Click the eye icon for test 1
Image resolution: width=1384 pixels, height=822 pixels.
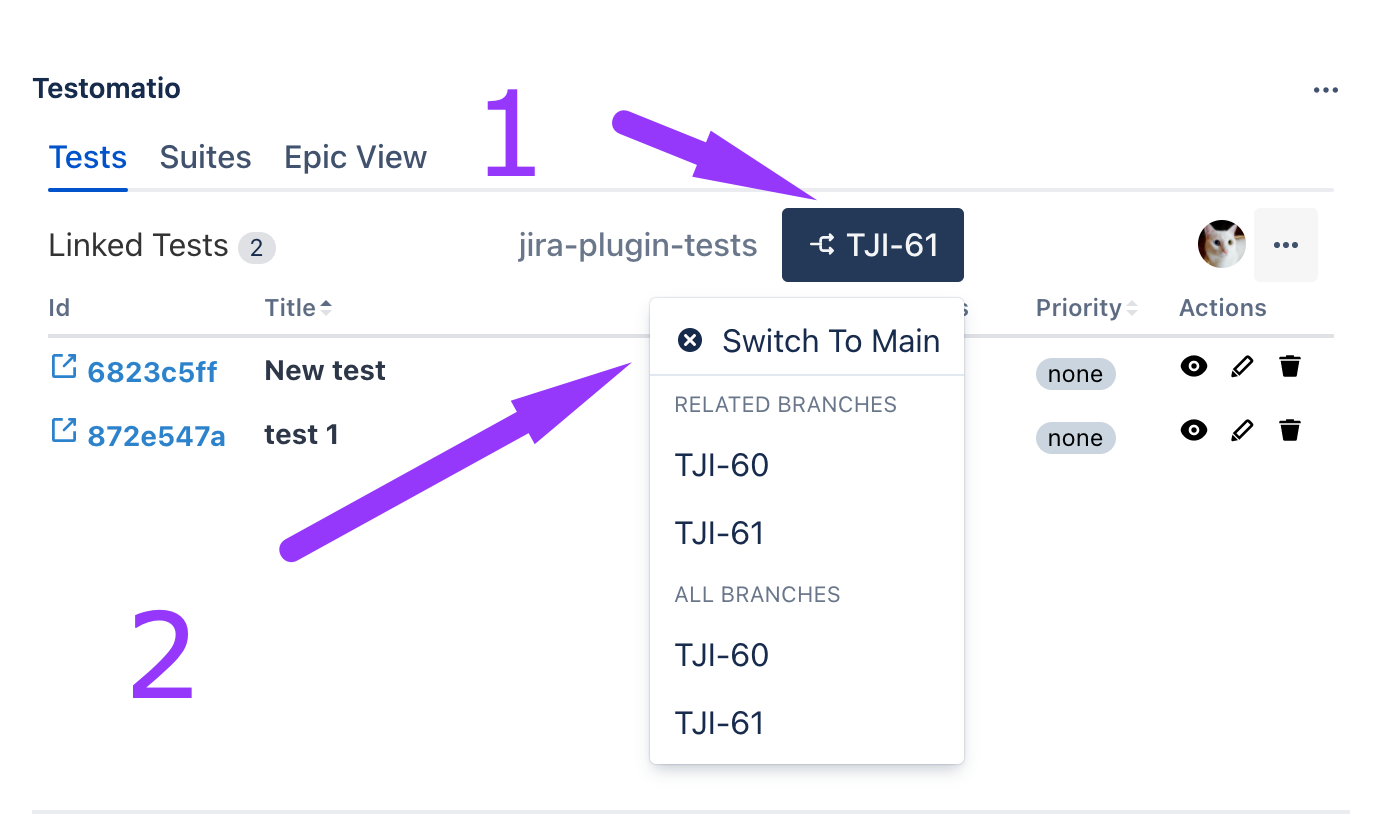click(x=1193, y=431)
